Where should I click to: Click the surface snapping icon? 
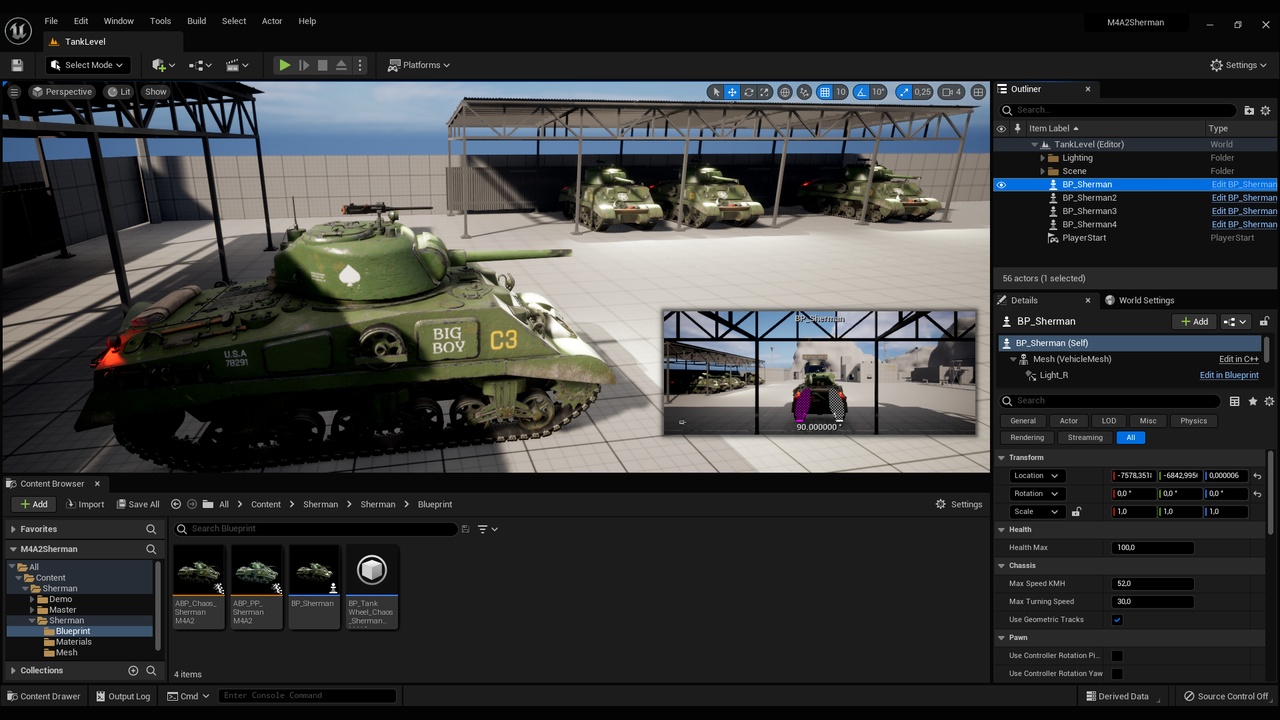click(805, 92)
